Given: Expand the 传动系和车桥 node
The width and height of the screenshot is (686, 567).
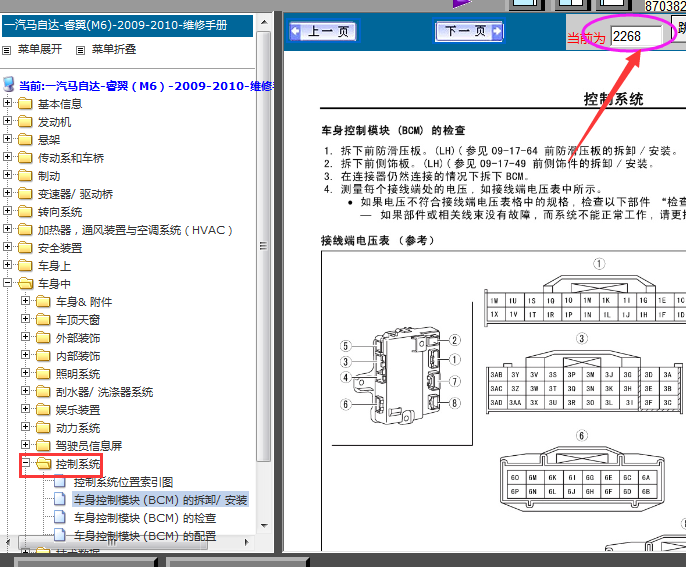Looking at the screenshot, I should click(x=7, y=157).
